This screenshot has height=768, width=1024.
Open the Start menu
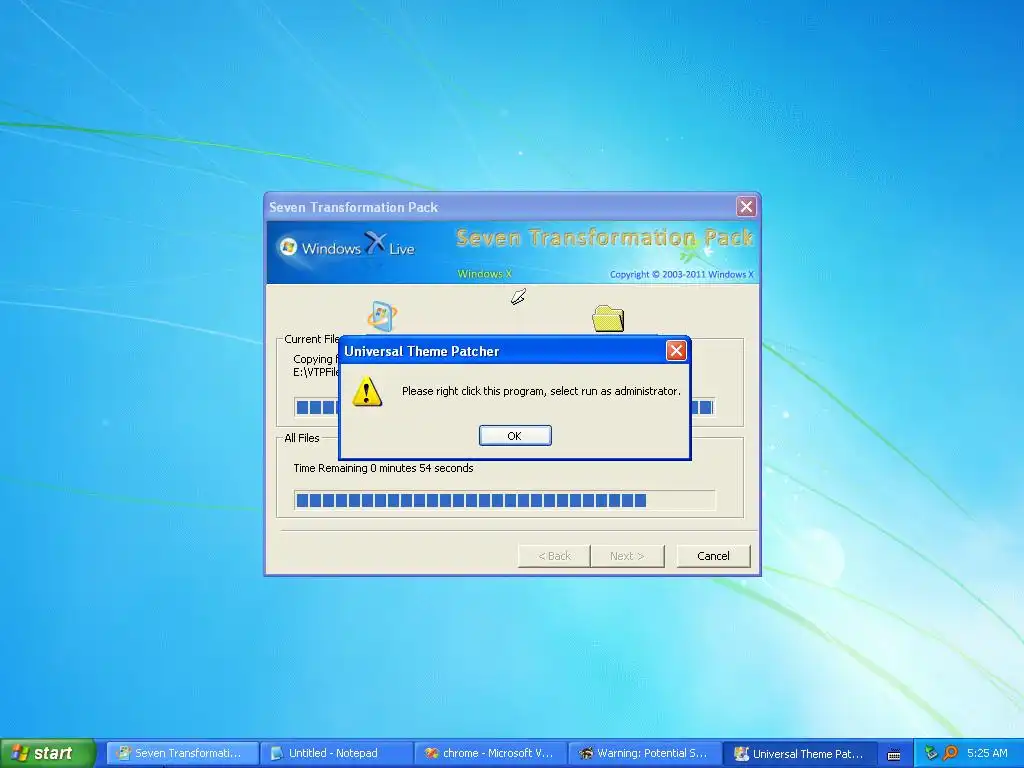[x=48, y=753]
